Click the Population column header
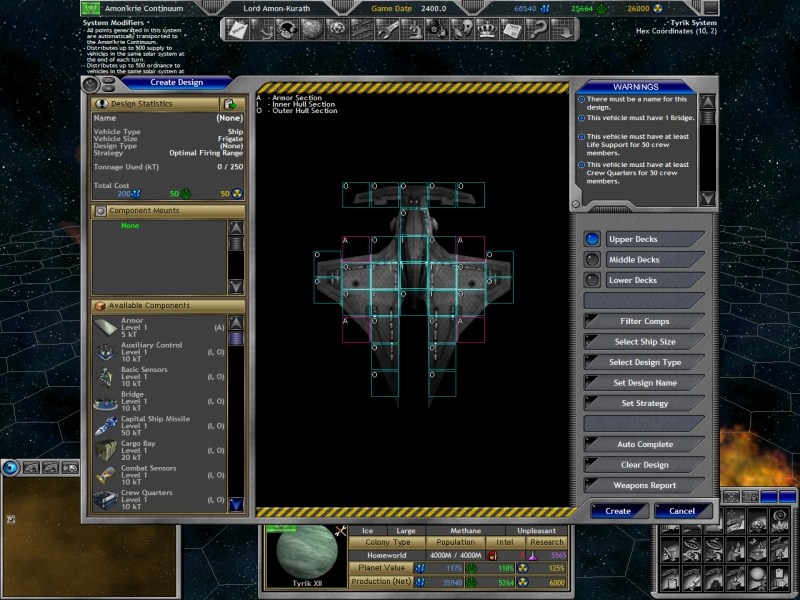This screenshot has height=600, width=800. 455,542
